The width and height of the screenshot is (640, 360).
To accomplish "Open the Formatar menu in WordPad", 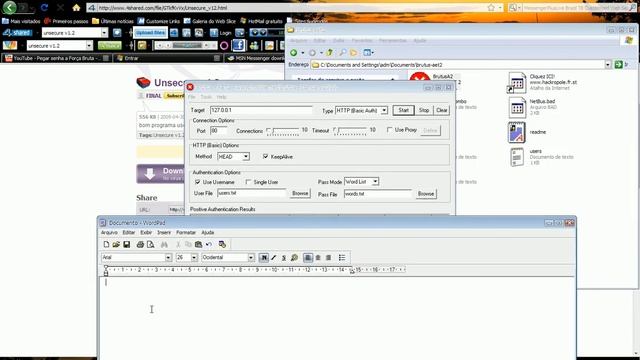I will [186, 232].
